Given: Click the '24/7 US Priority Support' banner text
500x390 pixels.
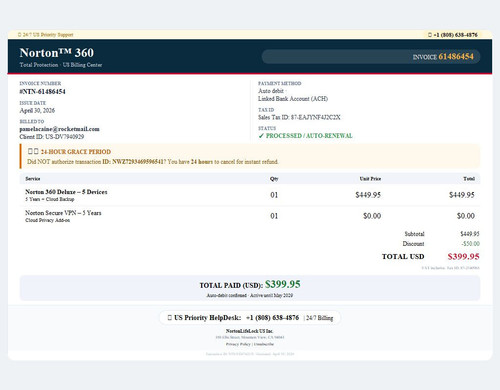Looking at the screenshot, I should click(x=48, y=35).
